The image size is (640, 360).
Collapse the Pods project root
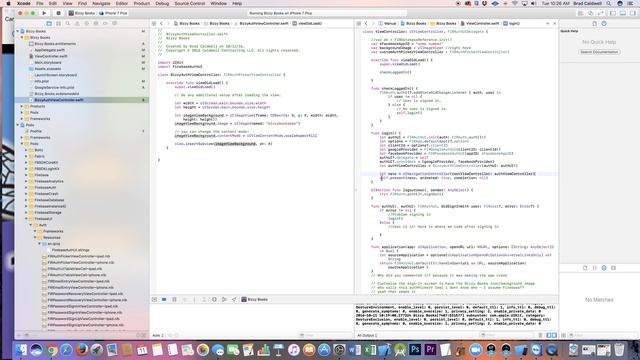coord(18,125)
